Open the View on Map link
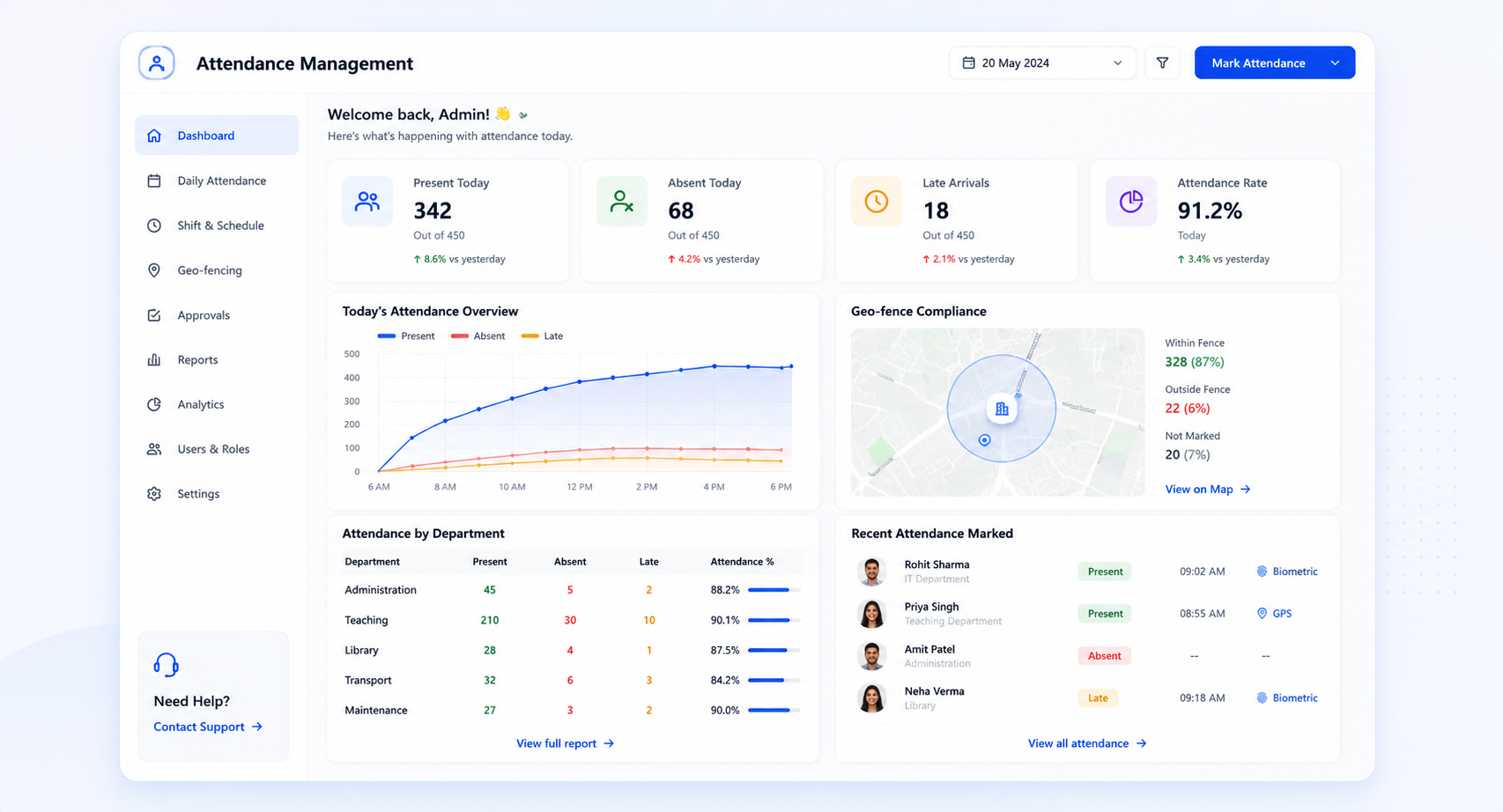The image size is (1503, 812). [1208, 490]
